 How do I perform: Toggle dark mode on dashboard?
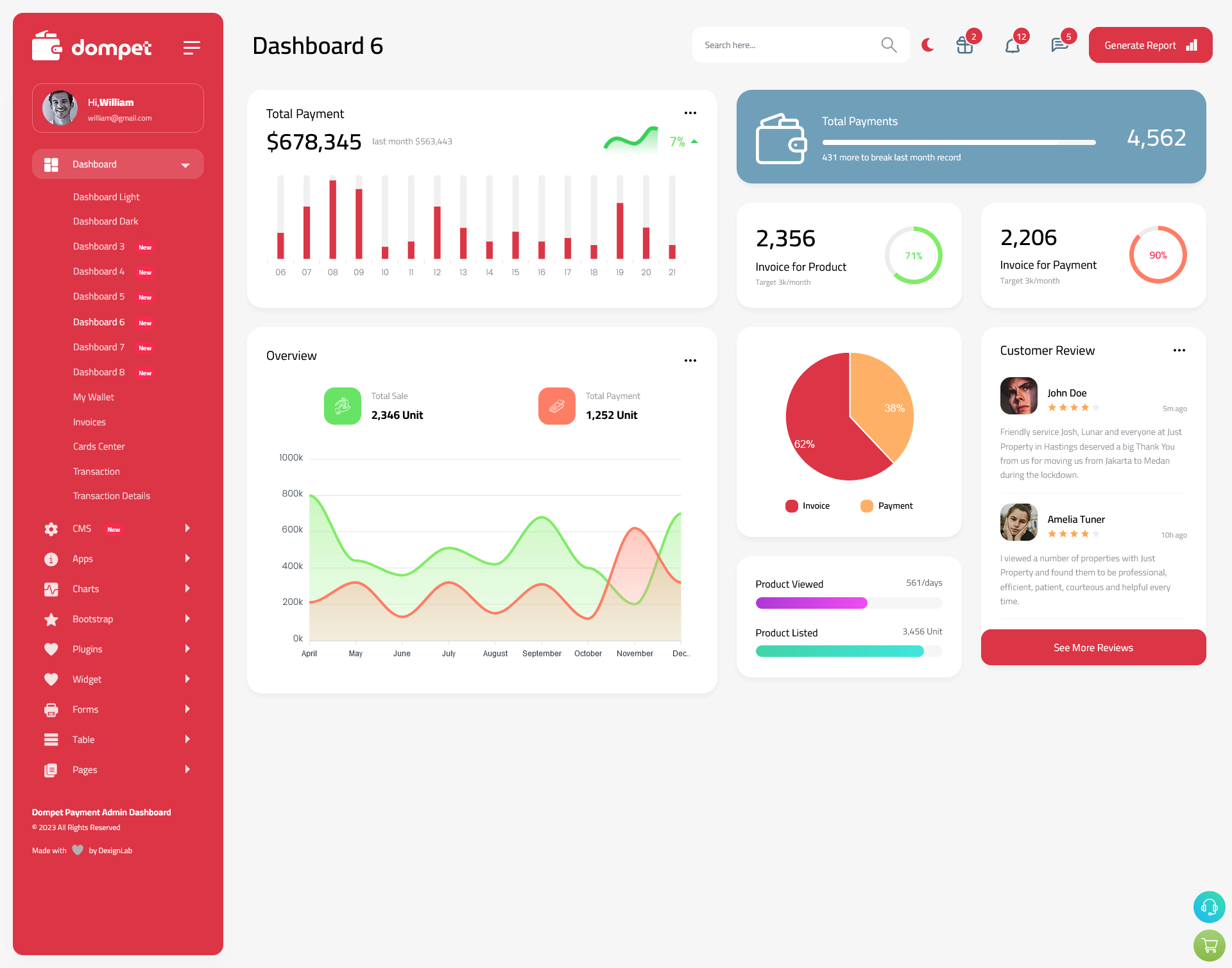[928, 45]
